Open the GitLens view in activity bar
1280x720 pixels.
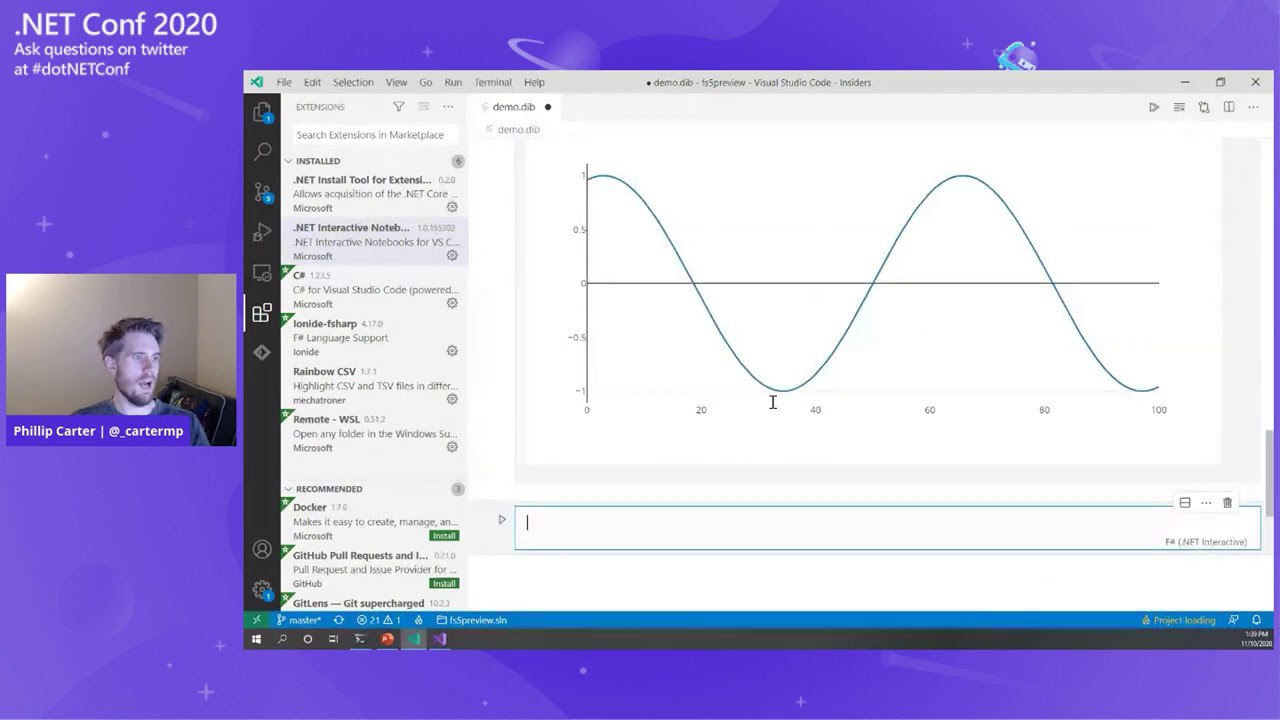point(262,352)
